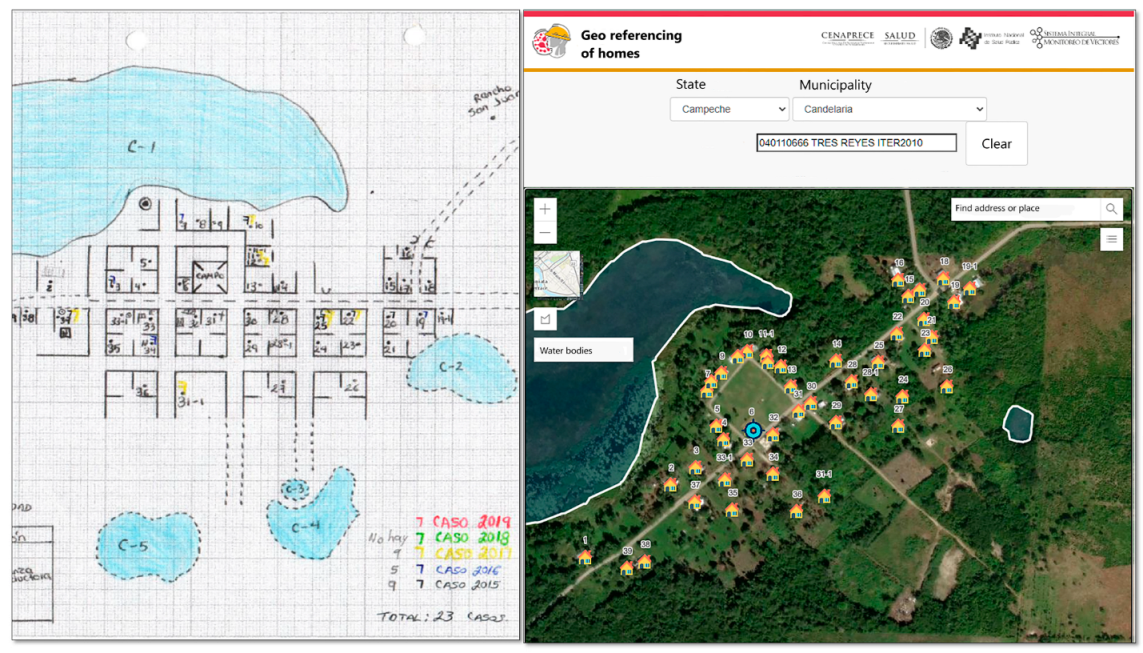
Task: Switch basemap using the street map thumbnail
Action: (557, 274)
